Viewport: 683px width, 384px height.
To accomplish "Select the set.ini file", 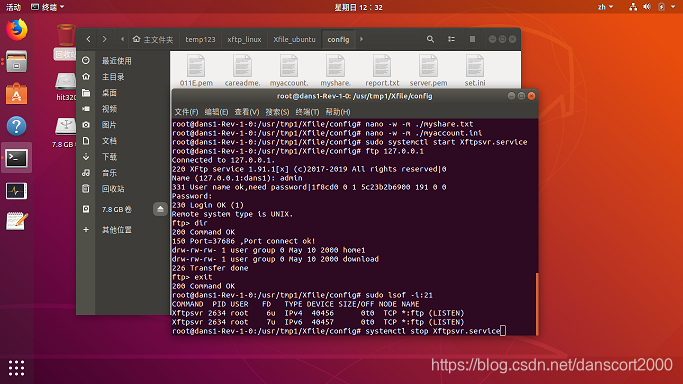I will (475, 70).
